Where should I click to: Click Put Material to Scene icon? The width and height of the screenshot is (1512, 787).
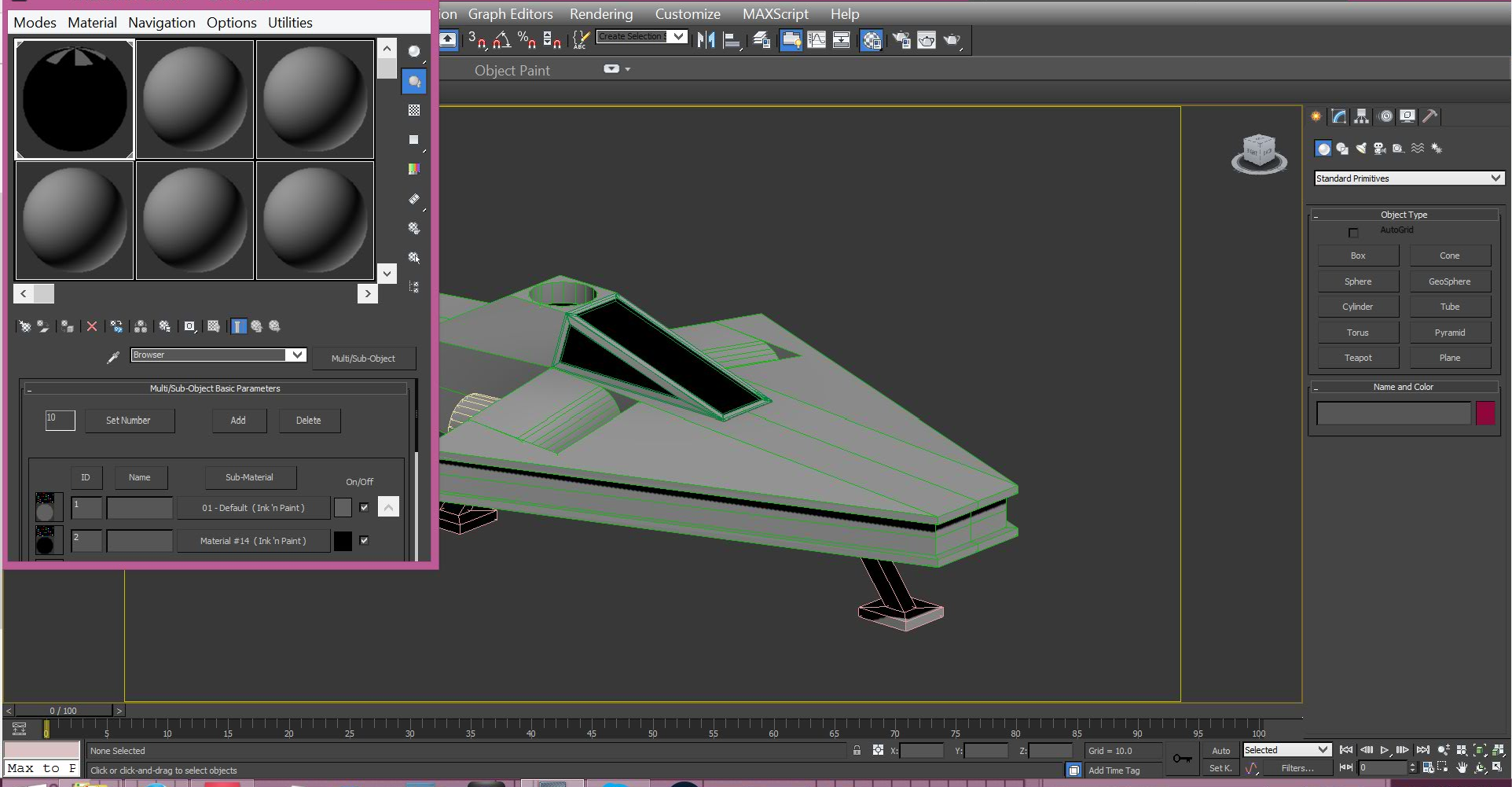point(43,326)
